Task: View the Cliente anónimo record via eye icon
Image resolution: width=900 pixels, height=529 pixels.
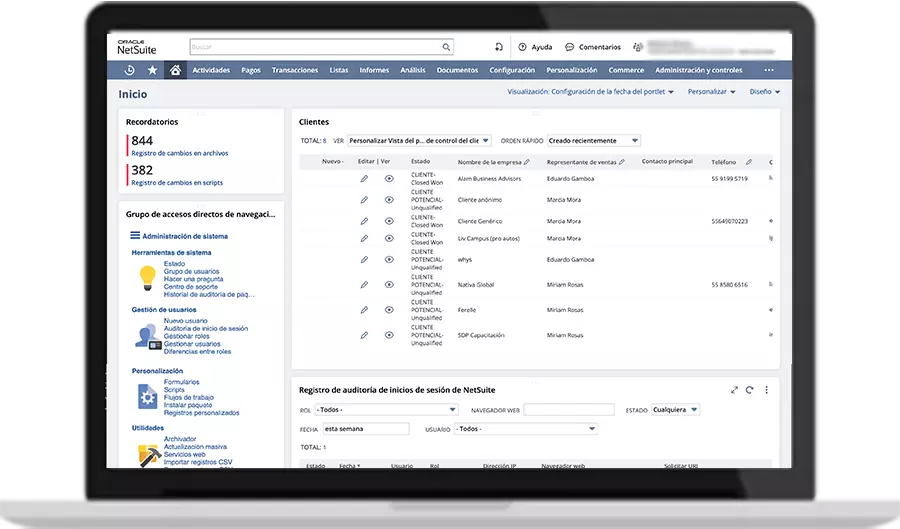Action: point(389,199)
